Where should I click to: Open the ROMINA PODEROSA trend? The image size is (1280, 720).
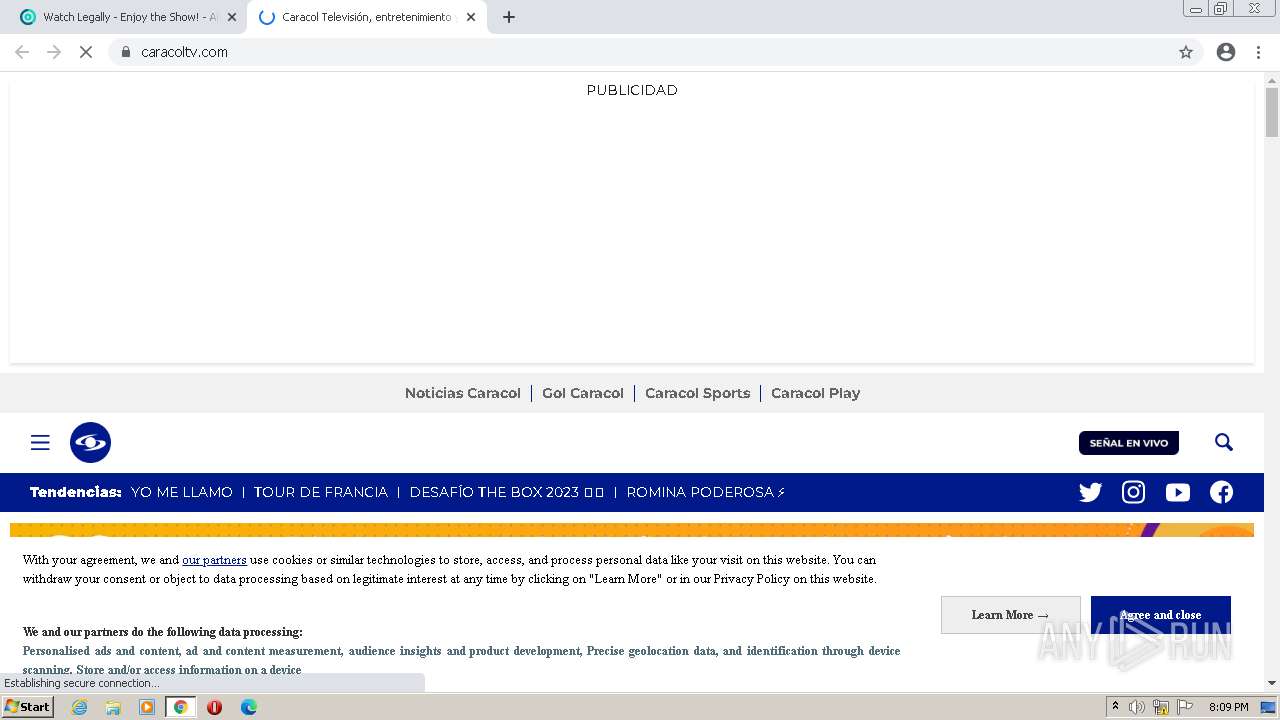coord(706,492)
